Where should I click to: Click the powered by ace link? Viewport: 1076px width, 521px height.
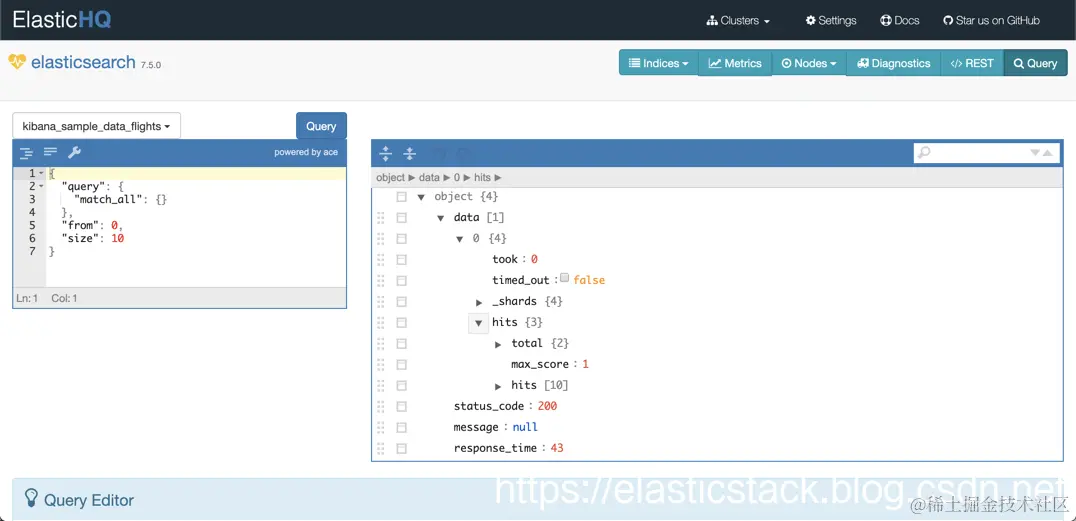point(306,152)
